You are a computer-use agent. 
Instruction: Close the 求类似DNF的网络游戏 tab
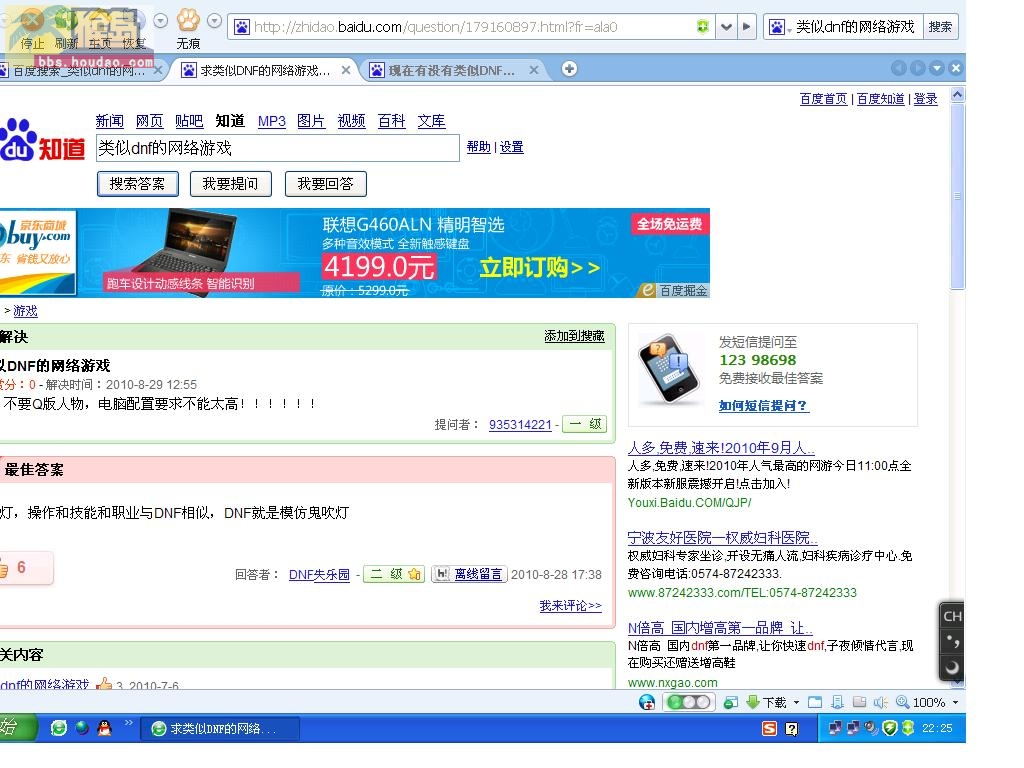[346, 69]
